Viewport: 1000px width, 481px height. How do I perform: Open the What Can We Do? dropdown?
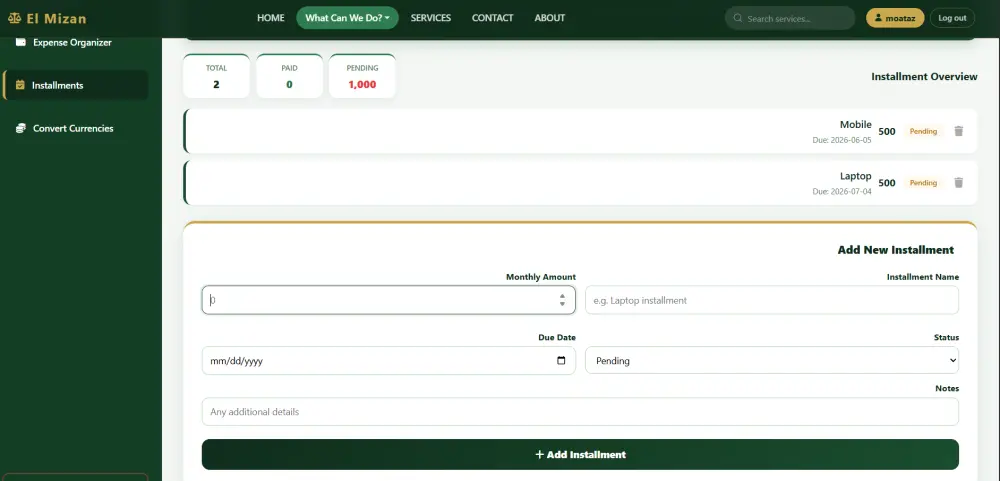(347, 18)
